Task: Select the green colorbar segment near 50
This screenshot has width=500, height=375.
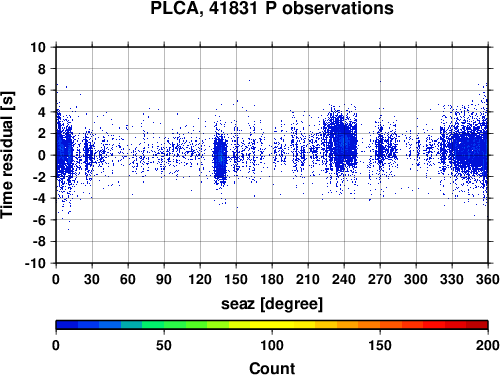Action: pyautogui.click(x=164, y=325)
